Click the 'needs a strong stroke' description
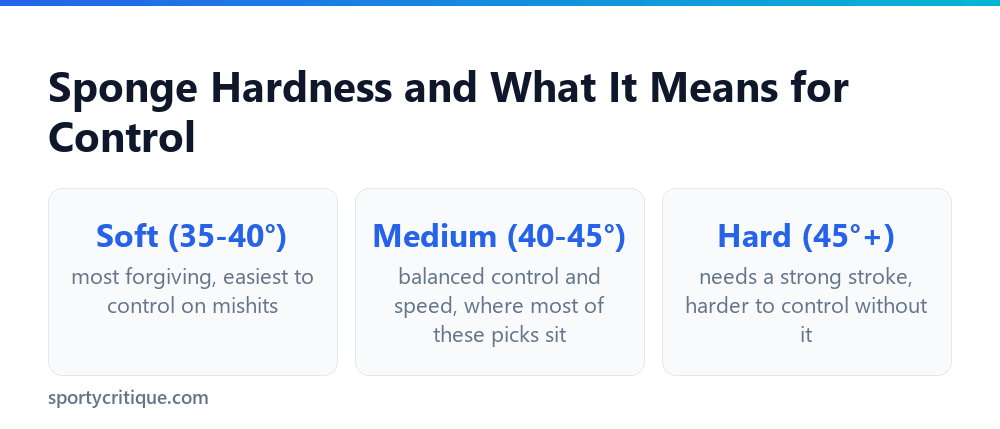This screenshot has width=1000, height=429. [x=806, y=305]
